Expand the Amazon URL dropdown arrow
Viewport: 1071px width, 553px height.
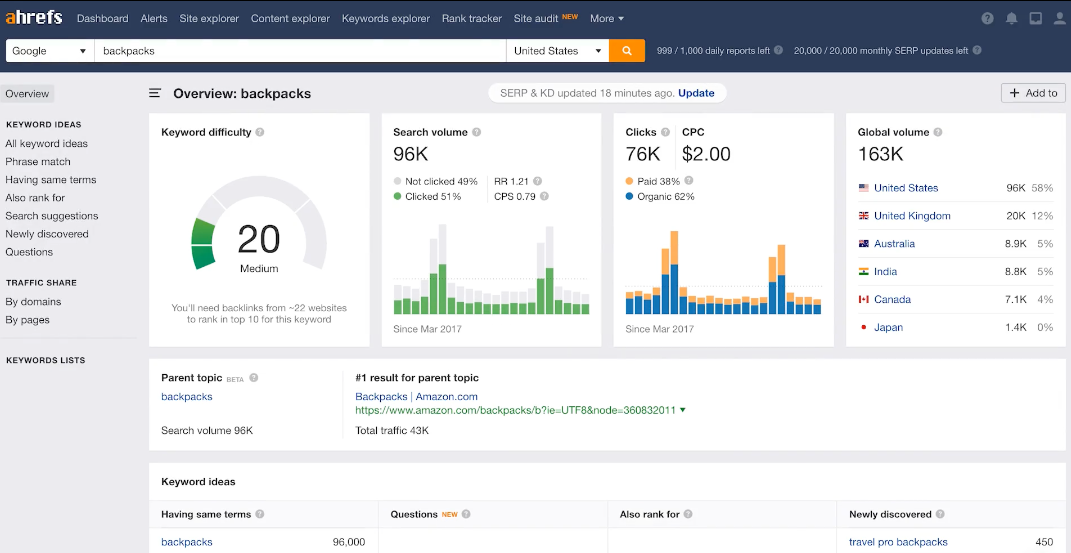click(x=683, y=410)
